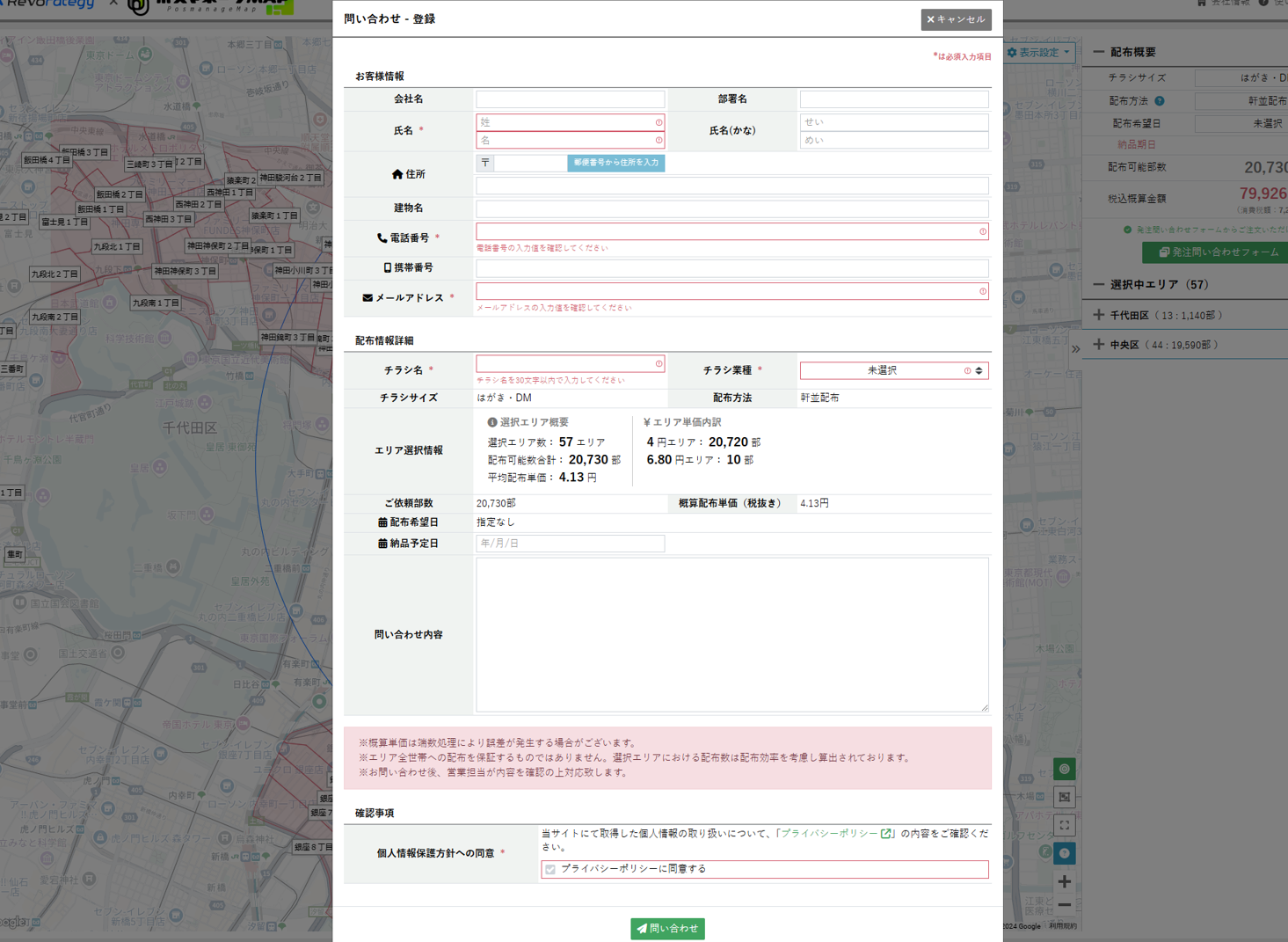Click the キャンセル button
The height and width of the screenshot is (942, 1288).
(956, 19)
